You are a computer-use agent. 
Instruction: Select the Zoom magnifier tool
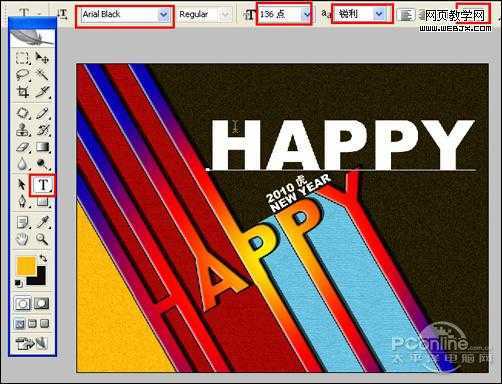click(42, 239)
